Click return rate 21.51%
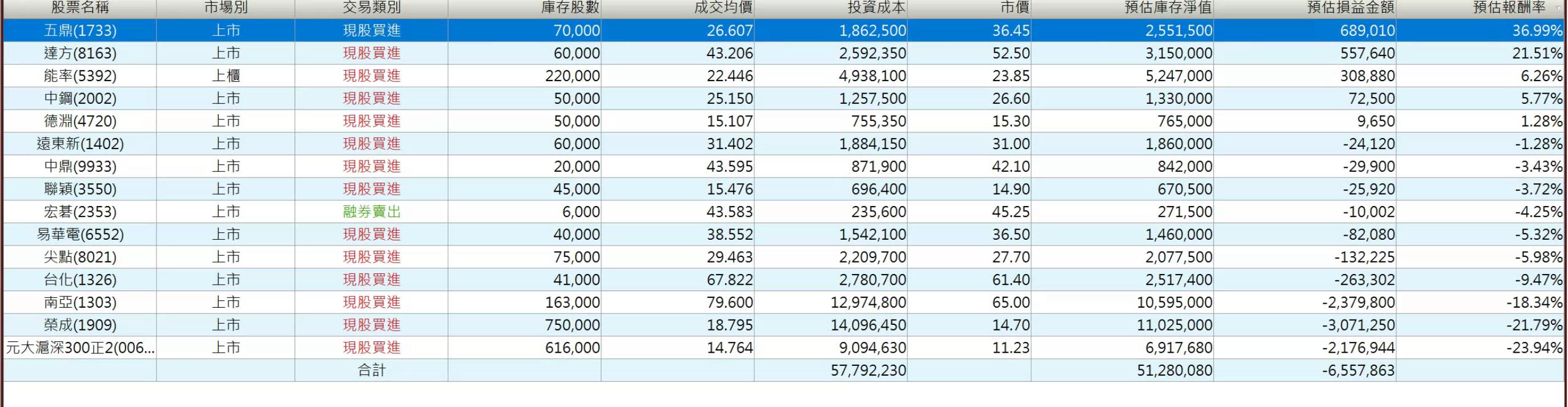Screen dimensions: 1568x407 [1537, 54]
